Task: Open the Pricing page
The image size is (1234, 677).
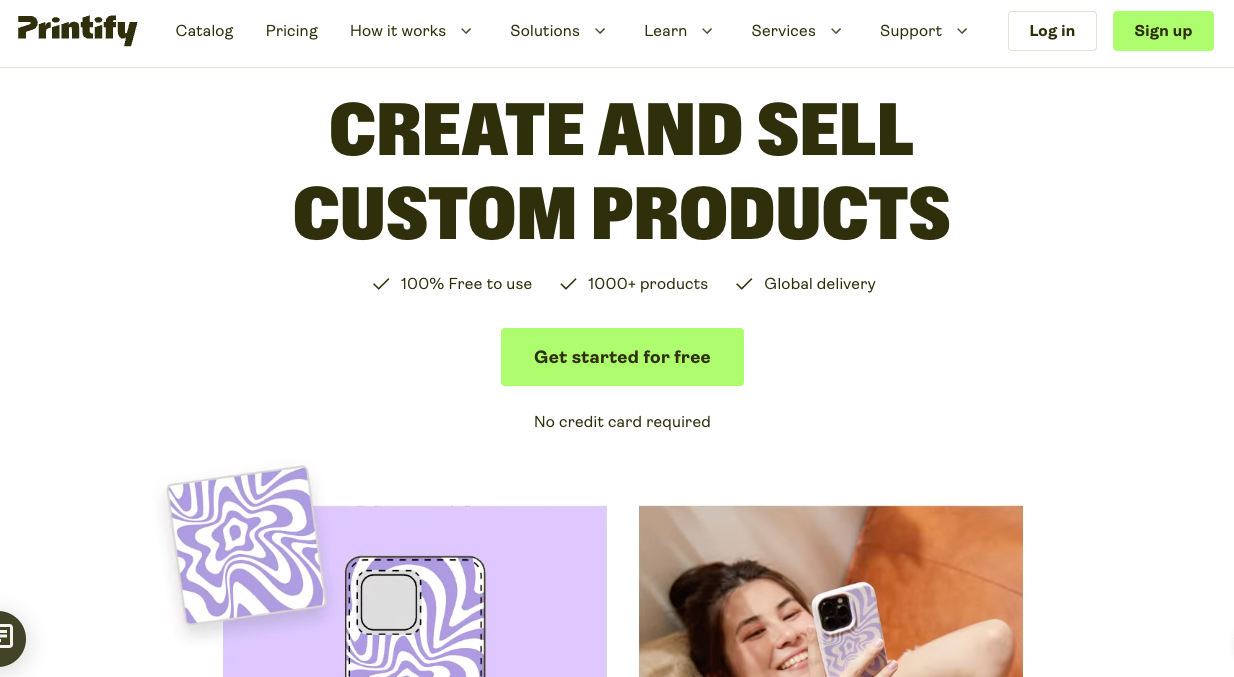Action: tap(292, 31)
